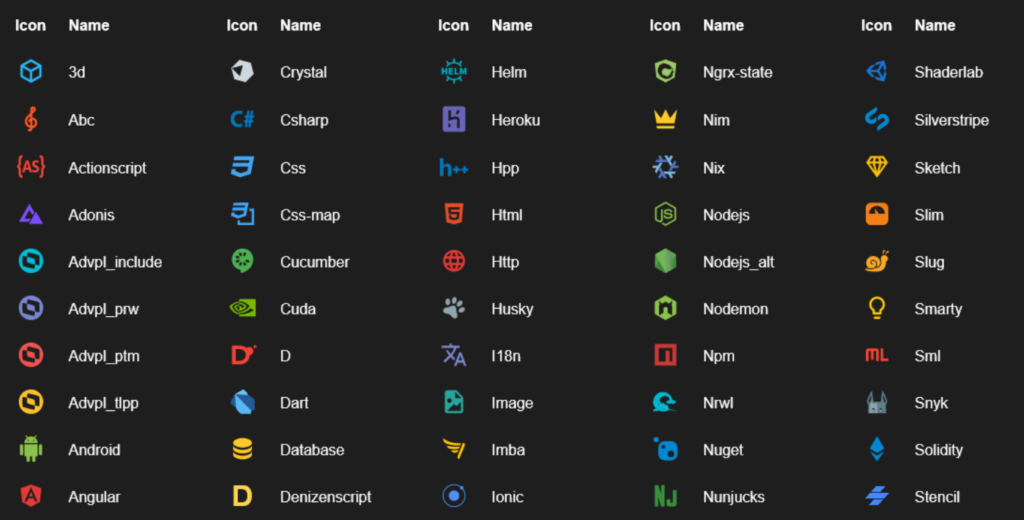This screenshot has width=1024, height=520.
Task: Click the Dart blue icon
Action: (242, 402)
